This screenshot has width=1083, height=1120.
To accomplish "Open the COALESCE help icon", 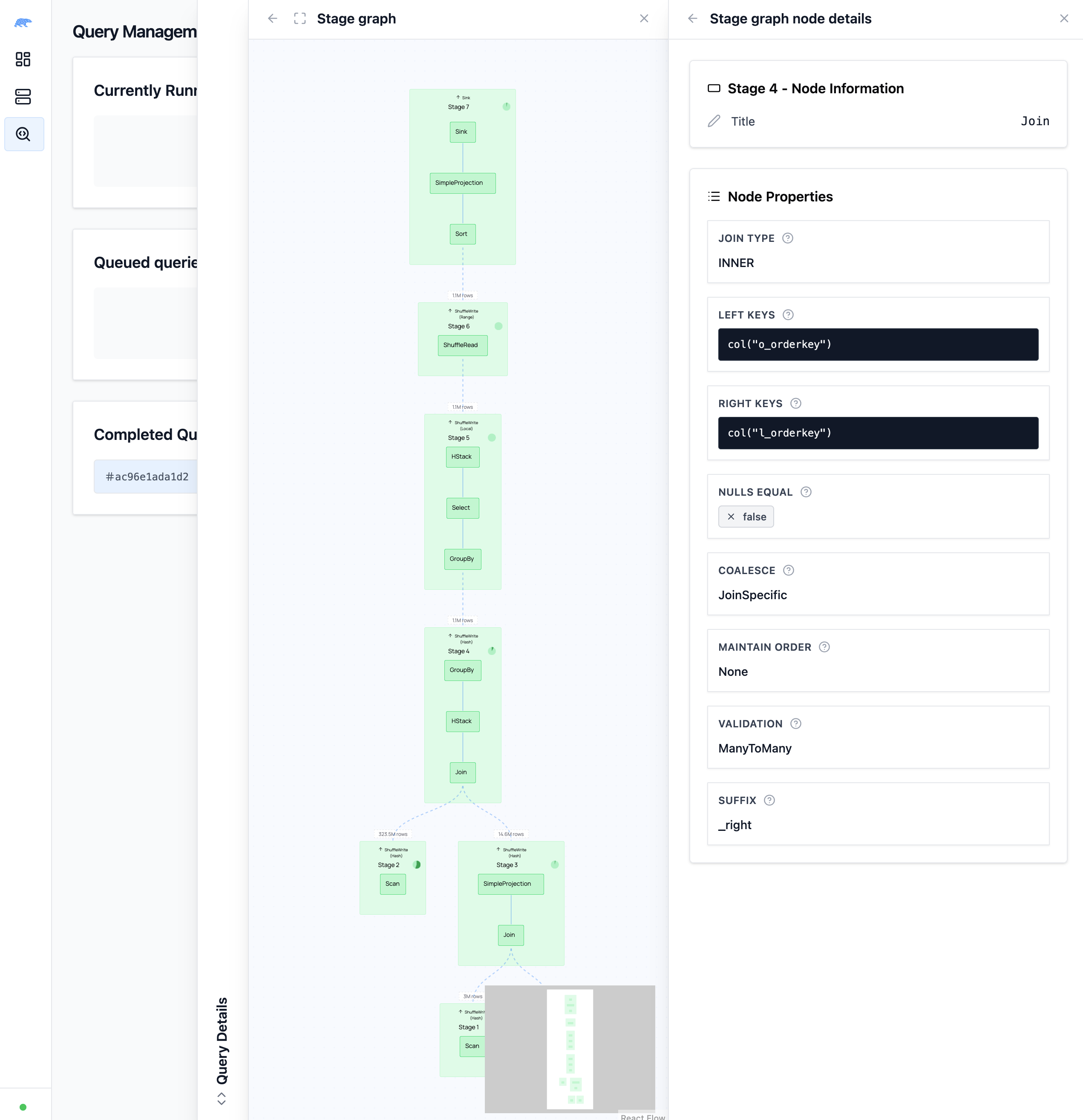I will pos(789,570).
